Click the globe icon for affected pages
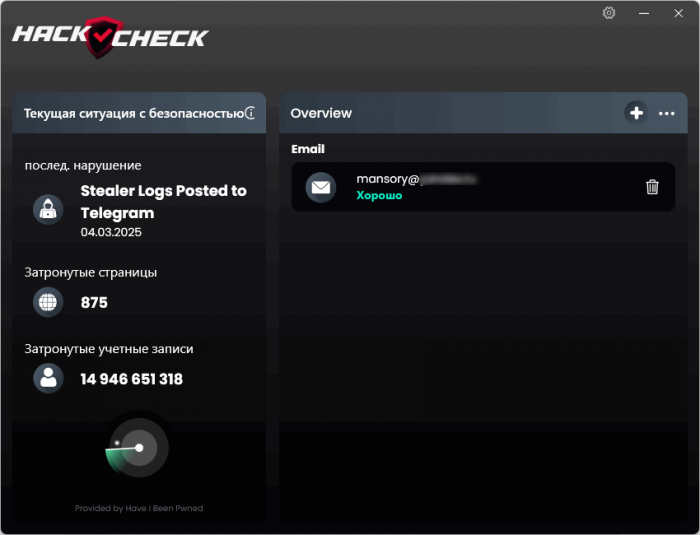 pyautogui.click(x=48, y=302)
